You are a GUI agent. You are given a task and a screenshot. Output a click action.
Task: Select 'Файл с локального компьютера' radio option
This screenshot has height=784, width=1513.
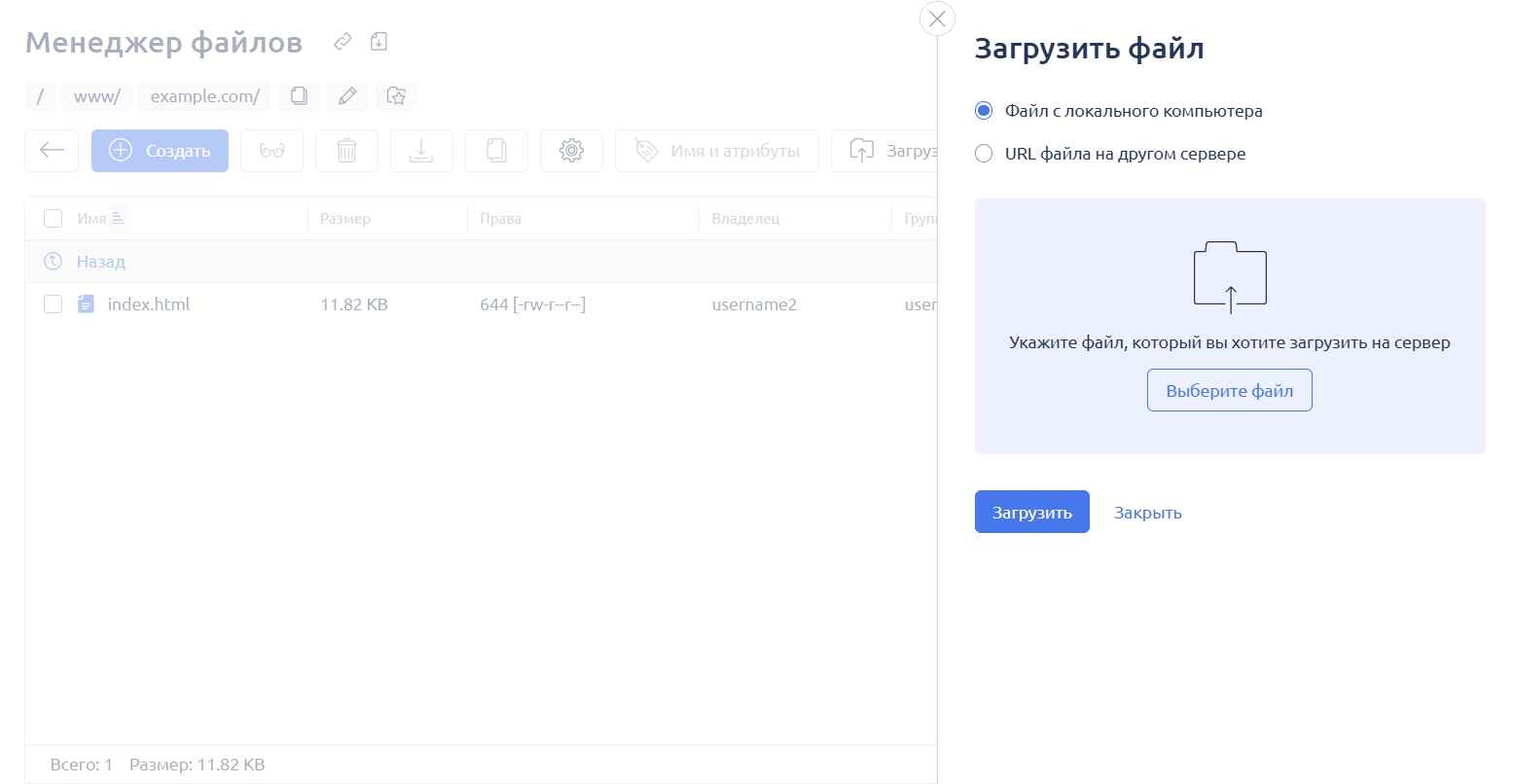click(x=984, y=111)
